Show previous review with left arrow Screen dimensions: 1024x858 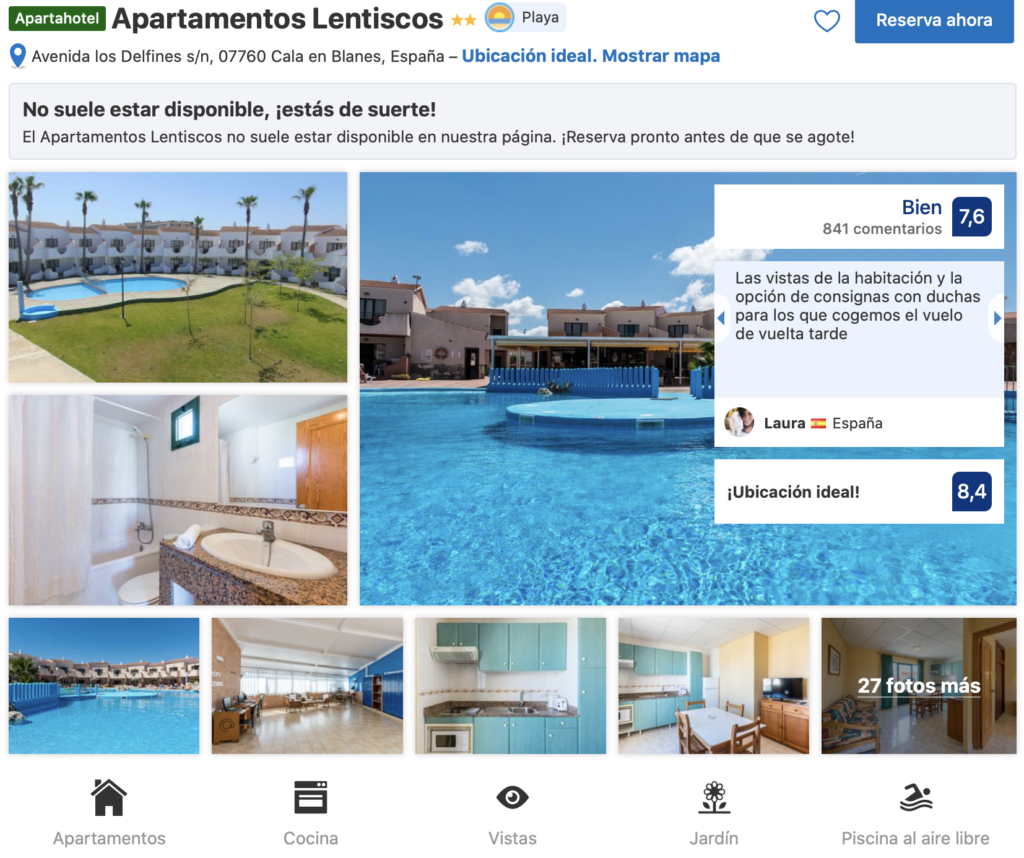coord(722,318)
